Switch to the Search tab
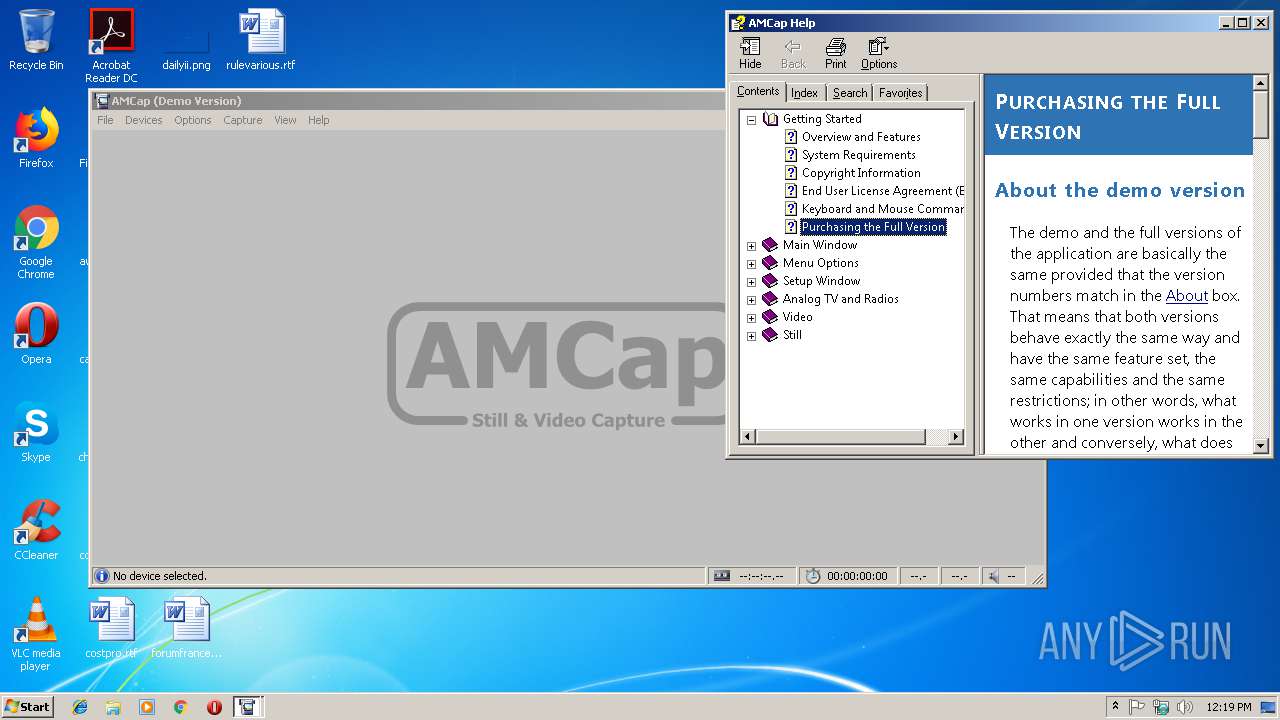 point(850,93)
